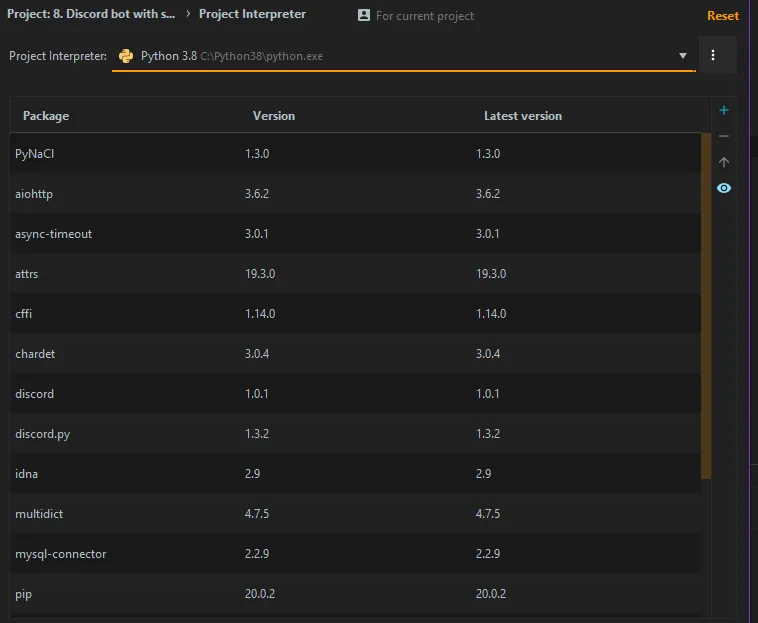Open the interpreter options three-dot menu
758x623 pixels.
coord(713,55)
